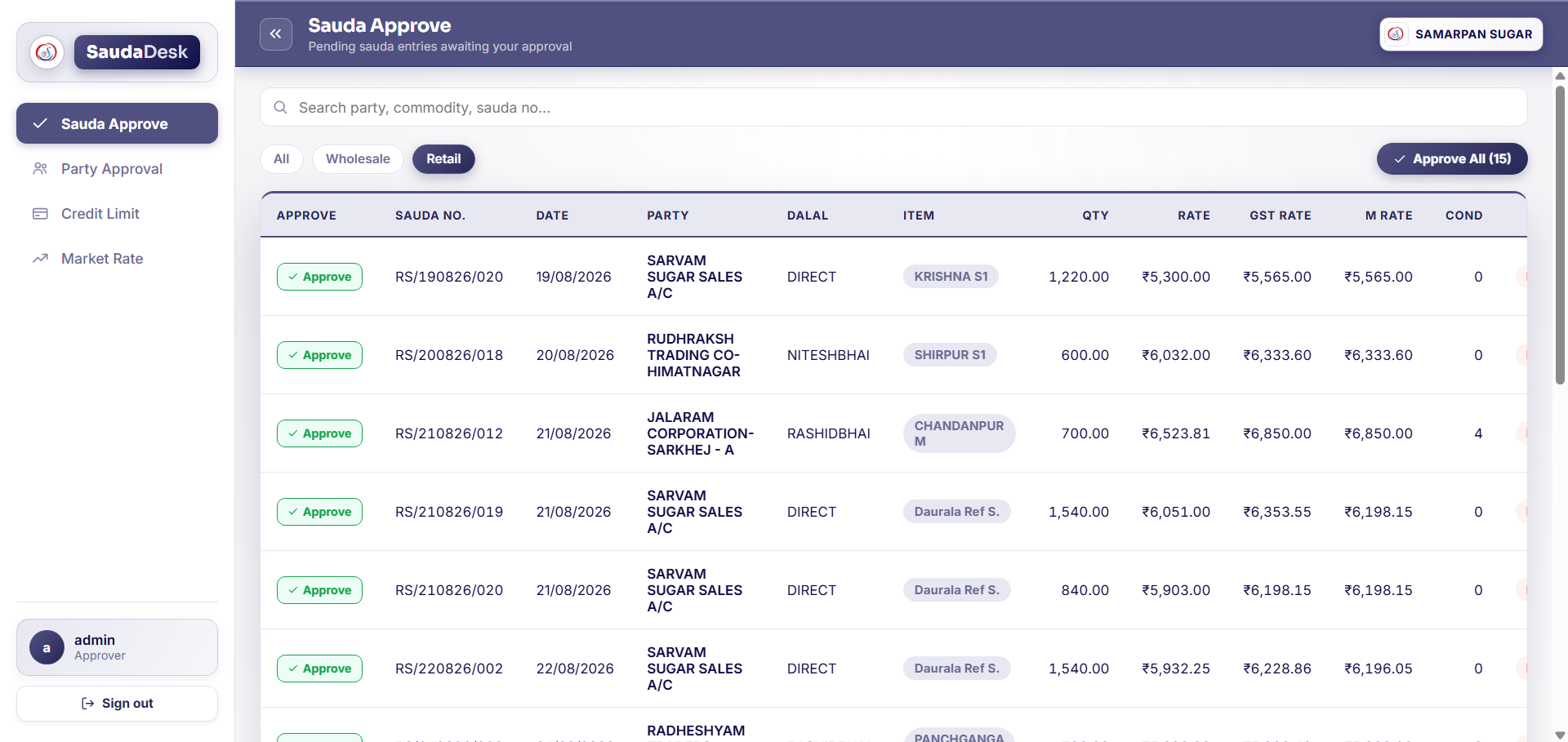Click quantity 1,220.00 cell
Image resolution: width=1568 pixels, height=742 pixels.
point(1079,277)
